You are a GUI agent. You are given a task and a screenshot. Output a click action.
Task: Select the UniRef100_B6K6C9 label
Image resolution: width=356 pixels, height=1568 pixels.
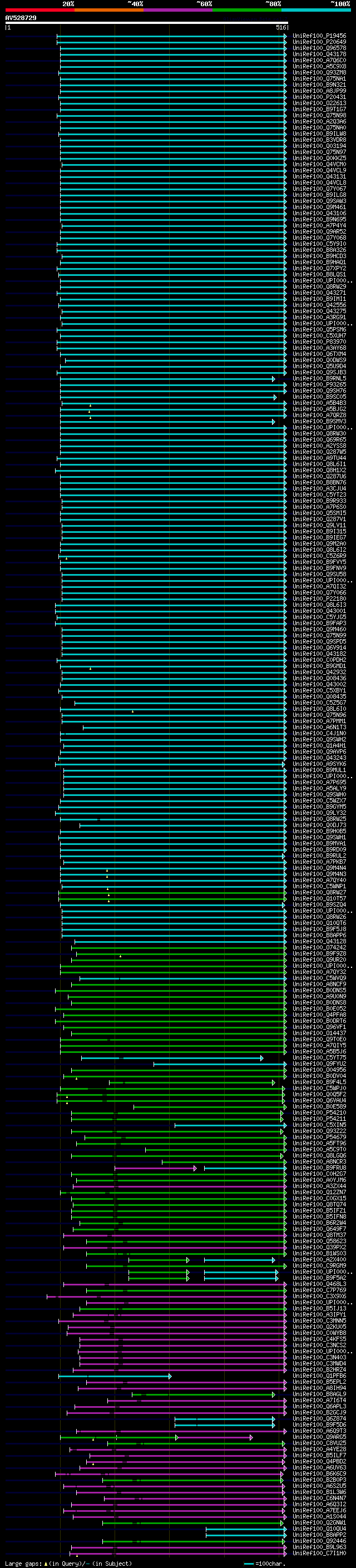tap(319, 1473)
